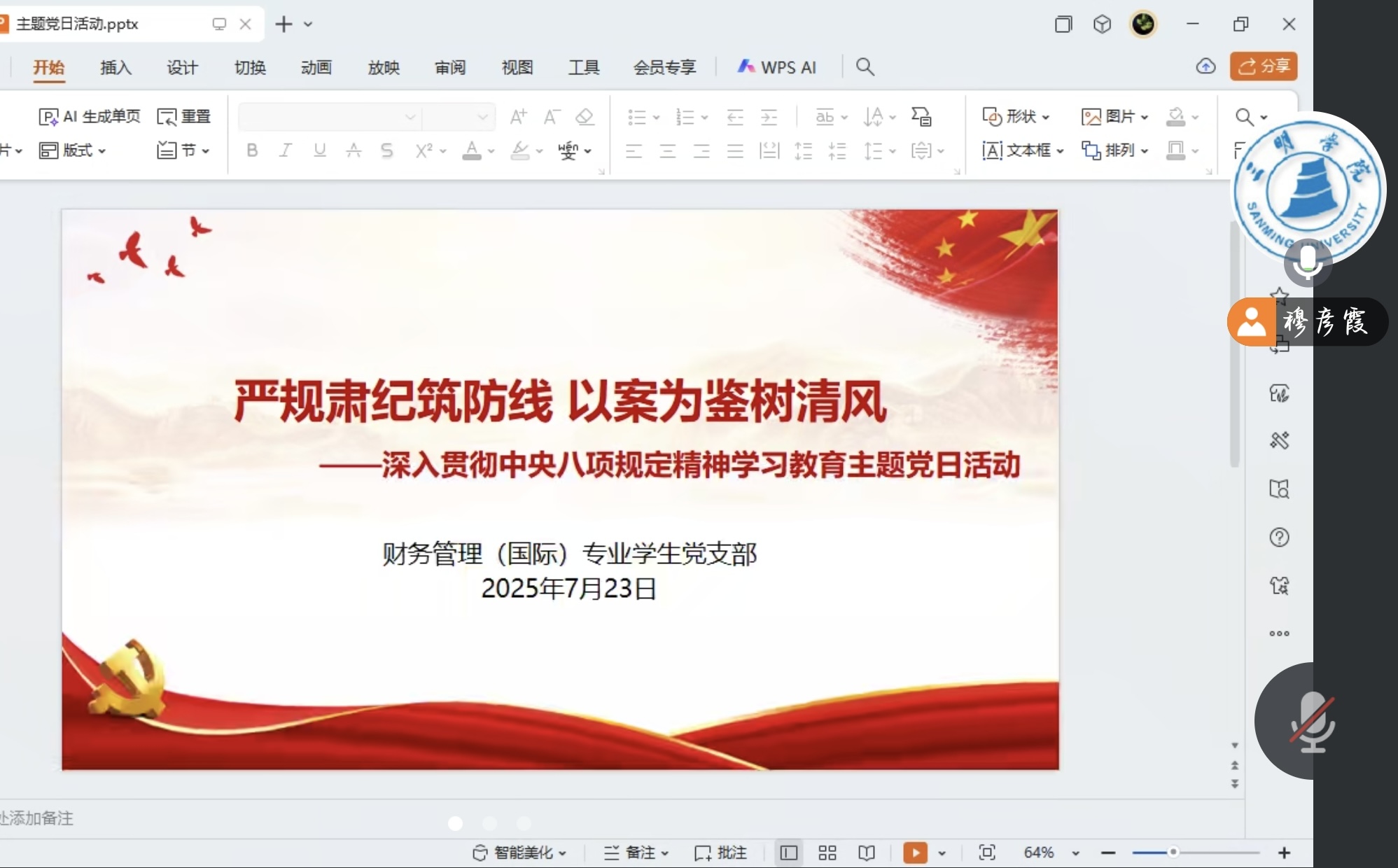Screen dimensions: 1398x868
Task: Click the font color A swatch
Action: [473, 150]
